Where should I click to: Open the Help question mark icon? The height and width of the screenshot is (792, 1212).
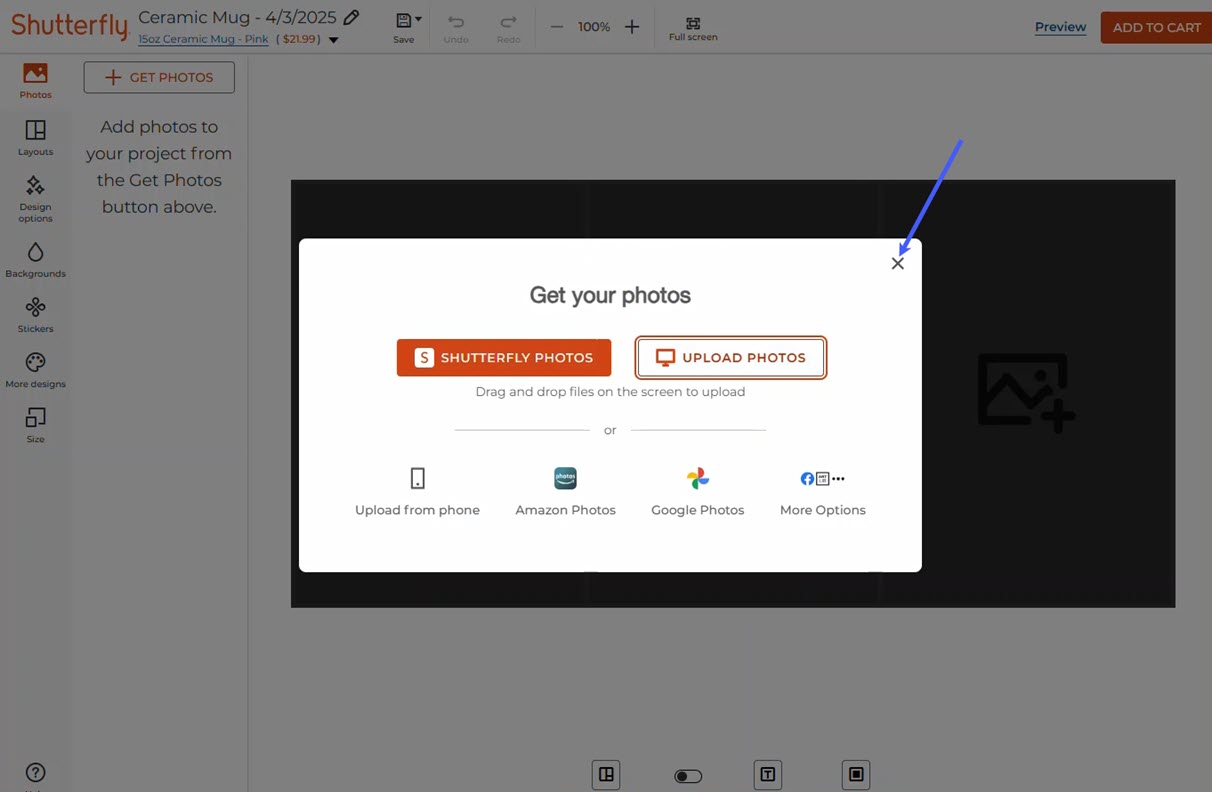pyautogui.click(x=35, y=772)
